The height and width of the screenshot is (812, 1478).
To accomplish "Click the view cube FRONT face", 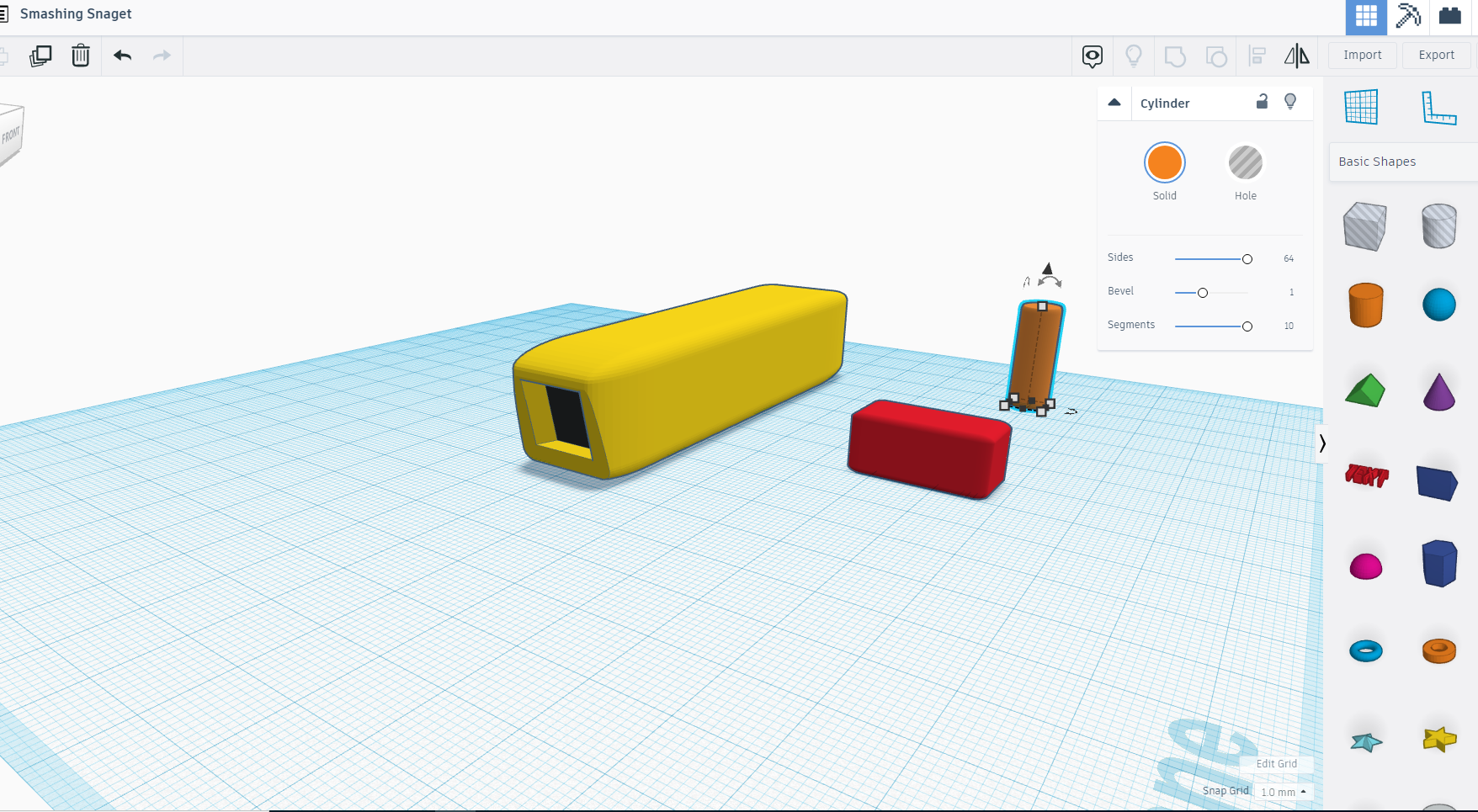I will point(11,135).
